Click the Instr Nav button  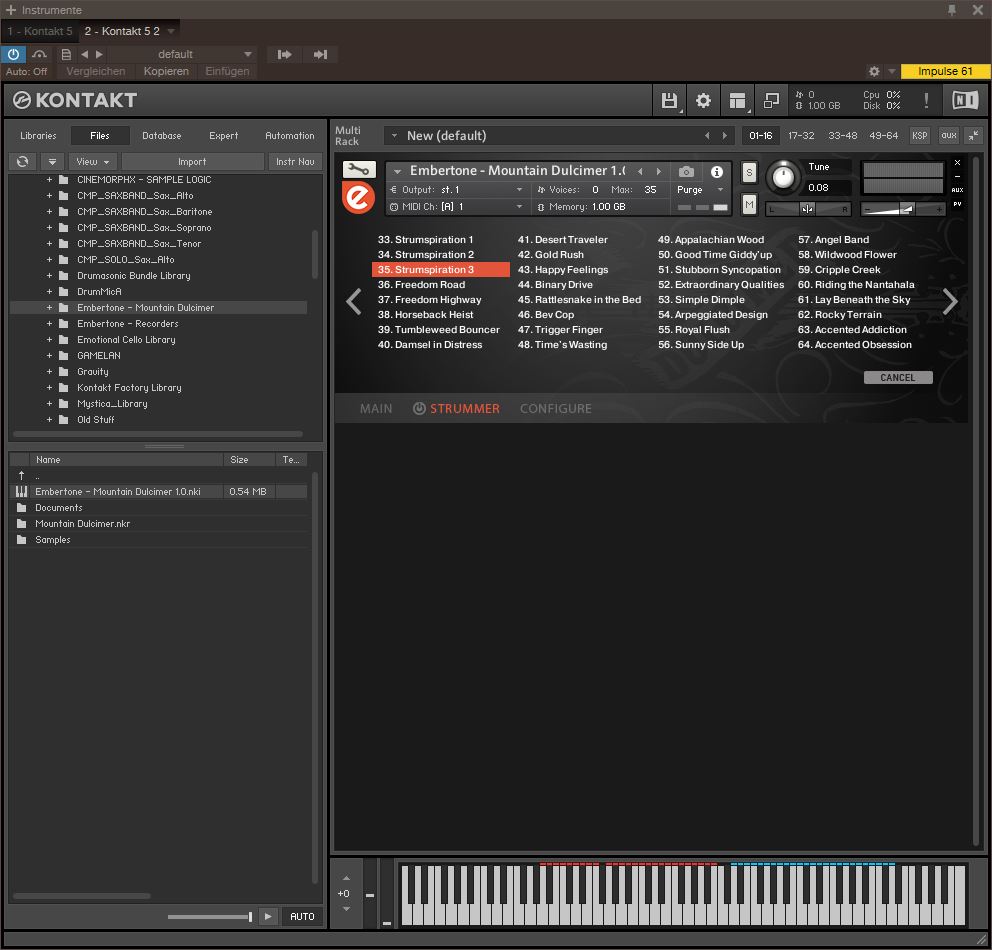295,161
